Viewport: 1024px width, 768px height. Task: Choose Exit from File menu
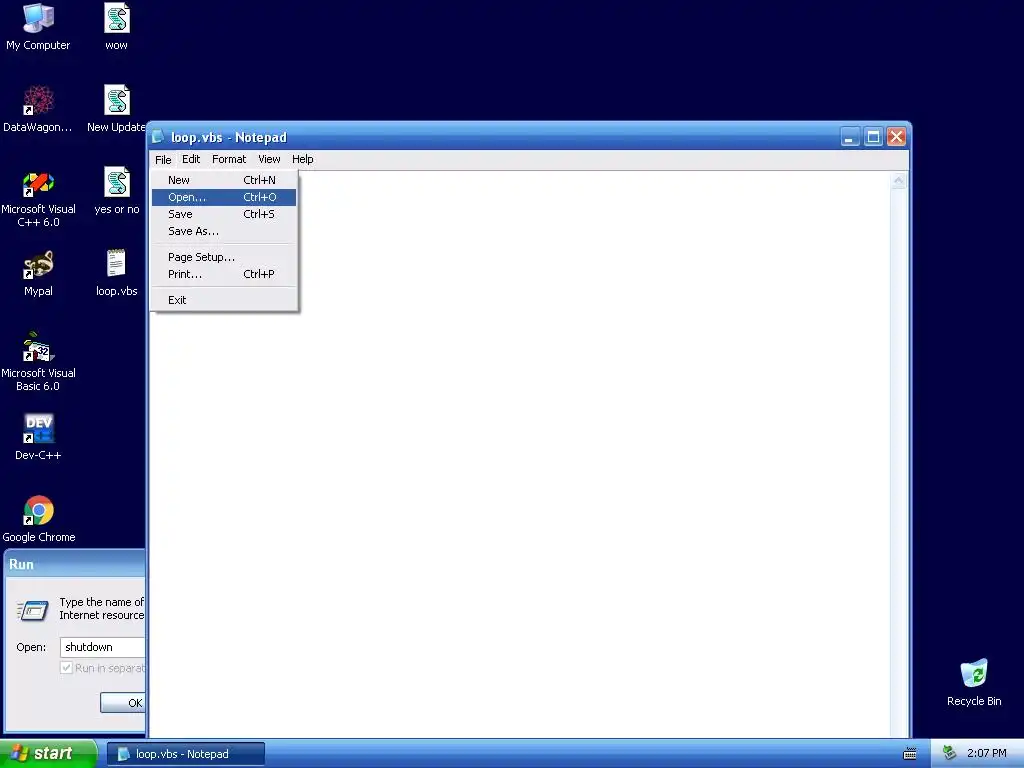coord(224,300)
